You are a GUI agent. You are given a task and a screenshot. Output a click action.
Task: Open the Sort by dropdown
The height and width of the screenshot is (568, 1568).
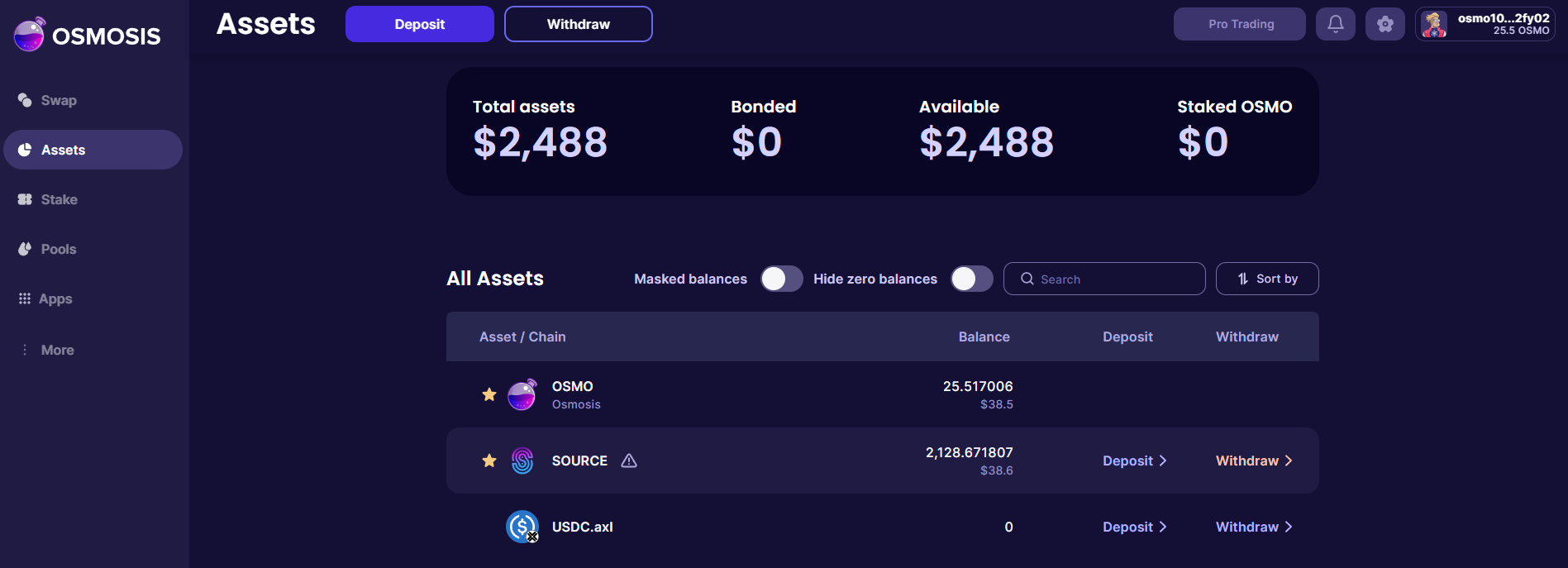point(1266,279)
